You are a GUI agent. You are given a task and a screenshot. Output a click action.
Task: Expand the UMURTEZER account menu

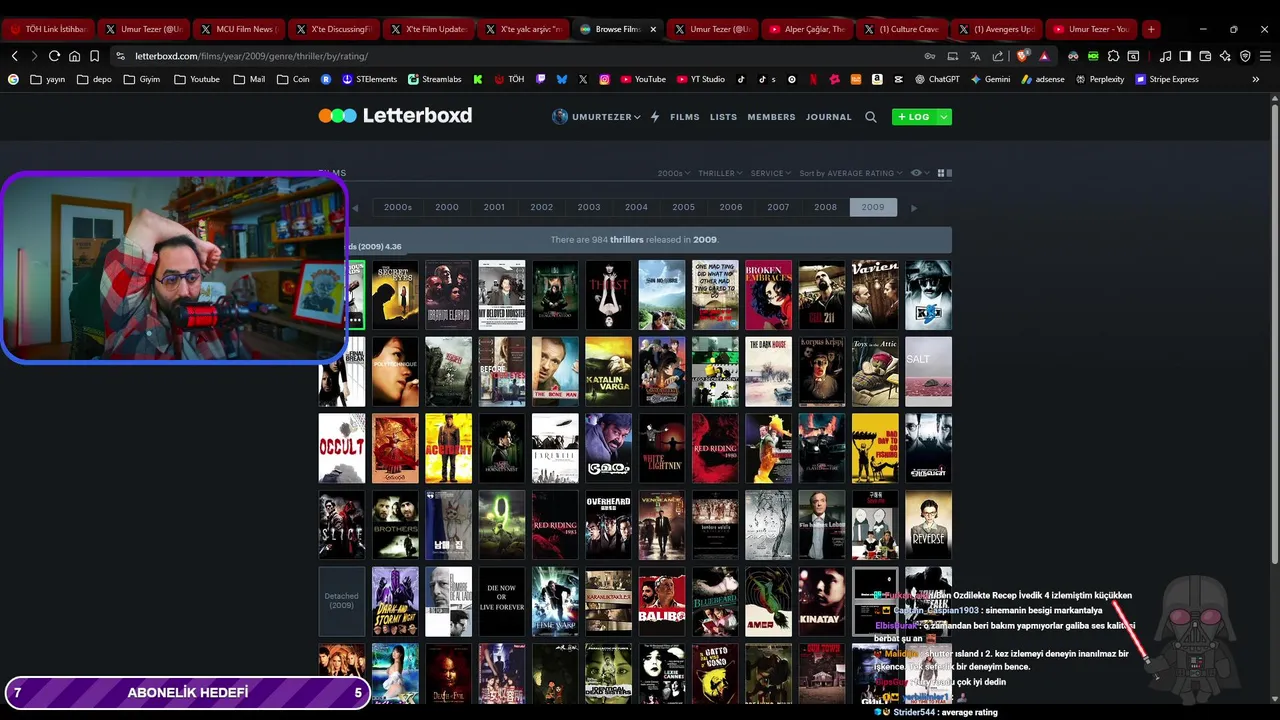point(596,117)
